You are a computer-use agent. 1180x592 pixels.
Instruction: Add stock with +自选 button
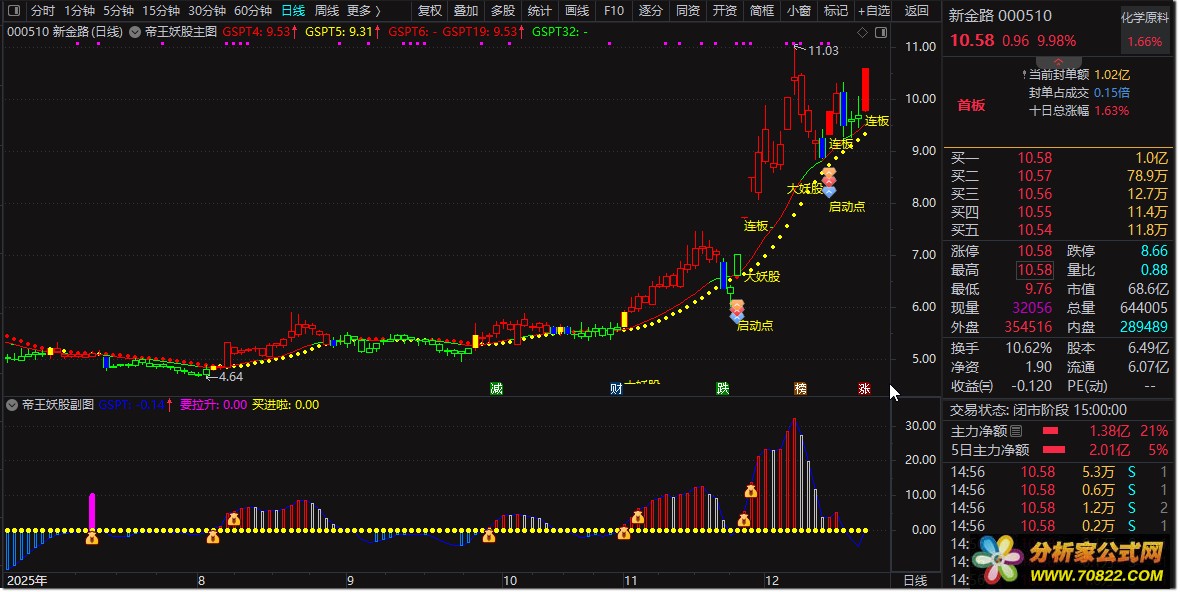874,11
